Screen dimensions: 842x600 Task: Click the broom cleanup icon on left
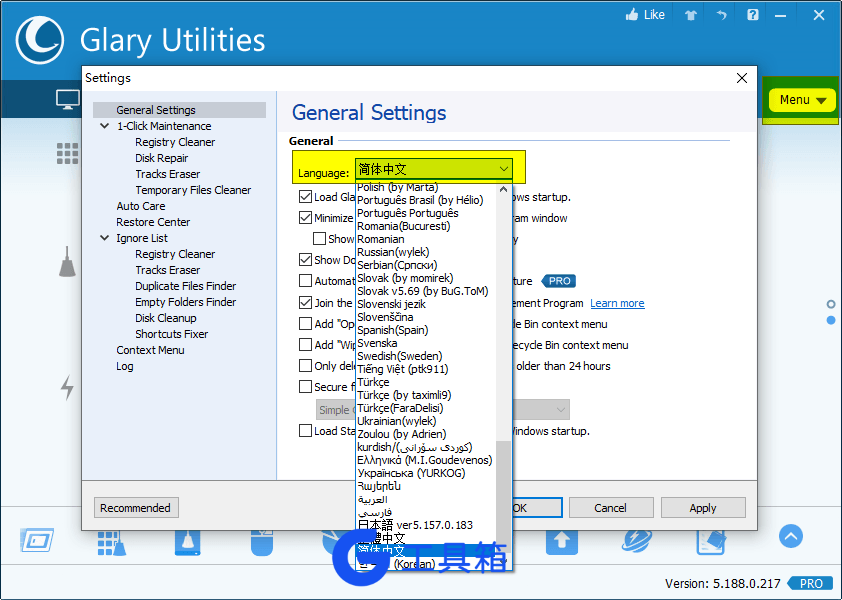tap(67, 262)
